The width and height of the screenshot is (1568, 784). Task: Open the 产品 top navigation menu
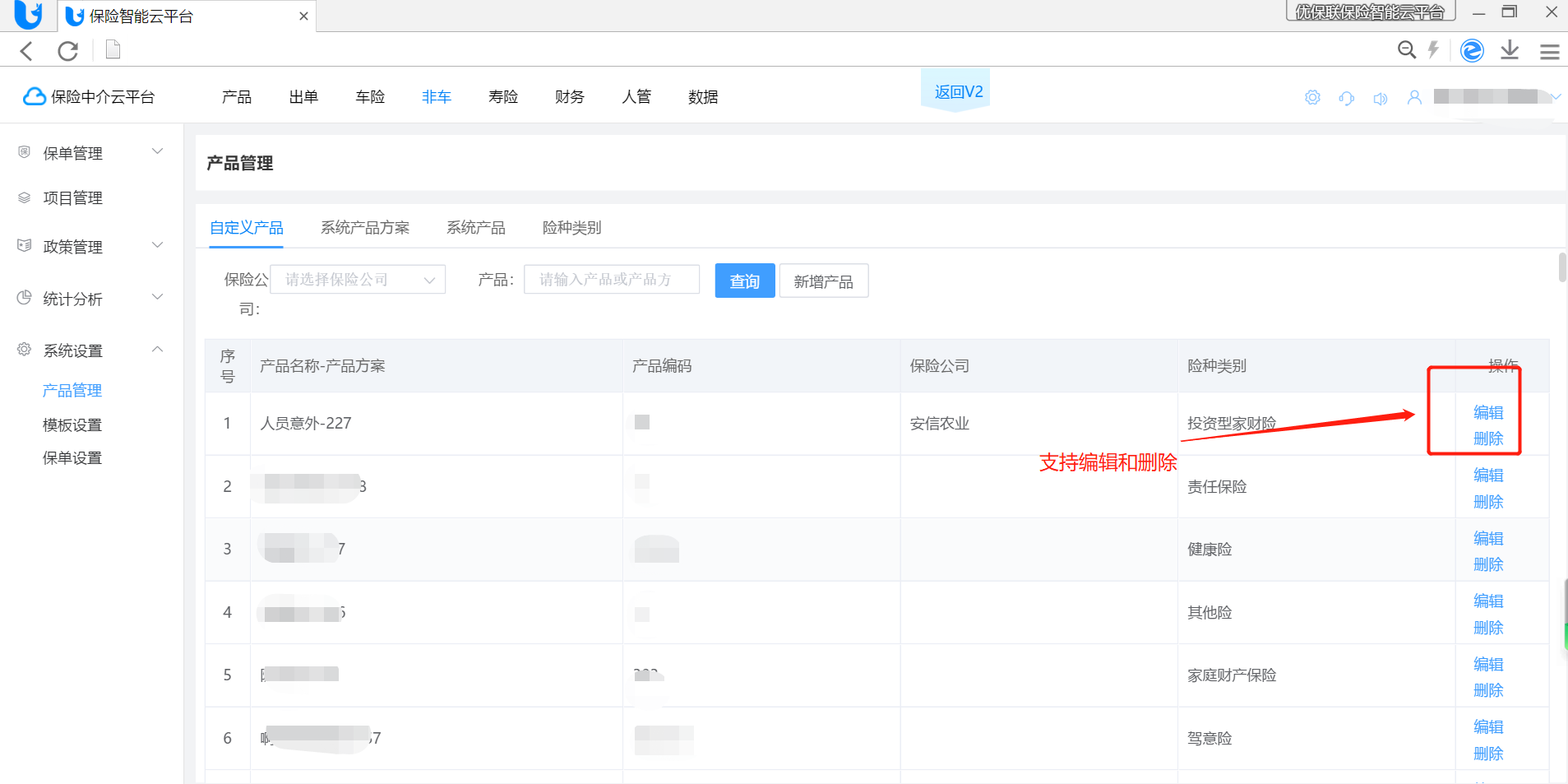click(237, 97)
